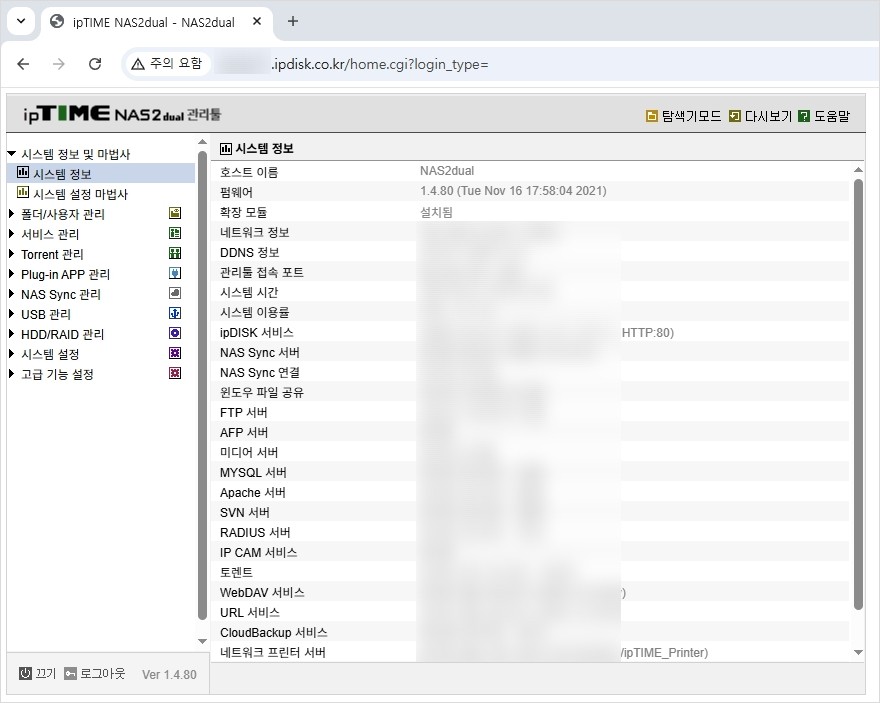Click the 도움말 link
Image resolution: width=880 pixels, height=703 pixels.
click(832, 116)
